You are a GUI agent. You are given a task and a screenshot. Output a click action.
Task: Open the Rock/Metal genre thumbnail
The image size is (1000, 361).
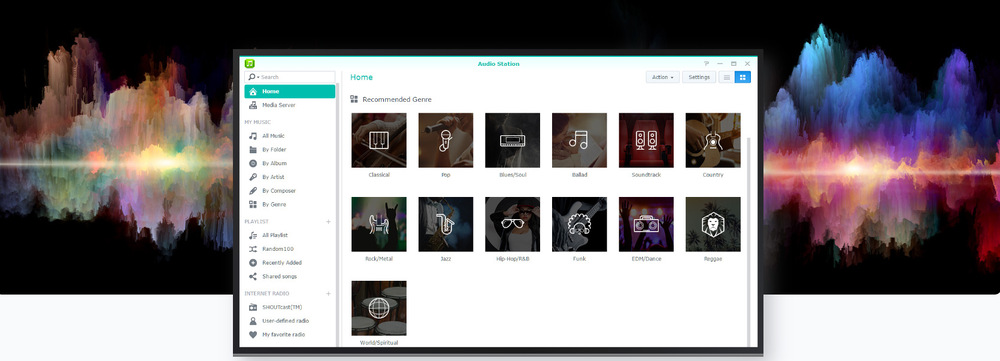coord(379,225)
